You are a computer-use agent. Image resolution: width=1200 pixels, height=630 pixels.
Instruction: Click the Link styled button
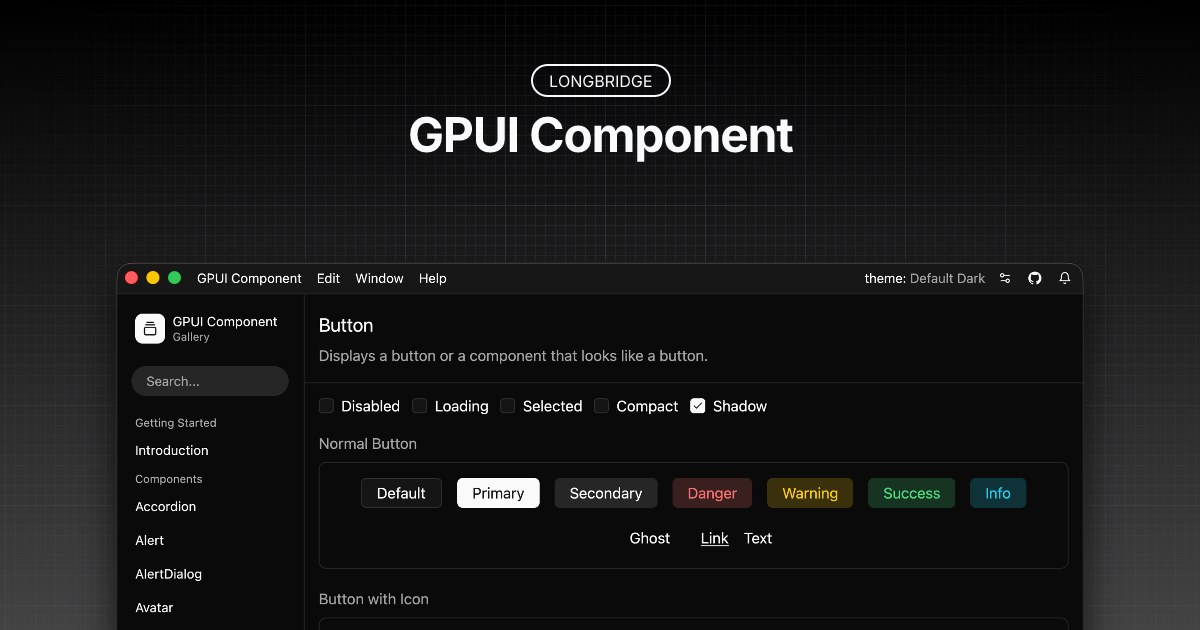(714, 538)
